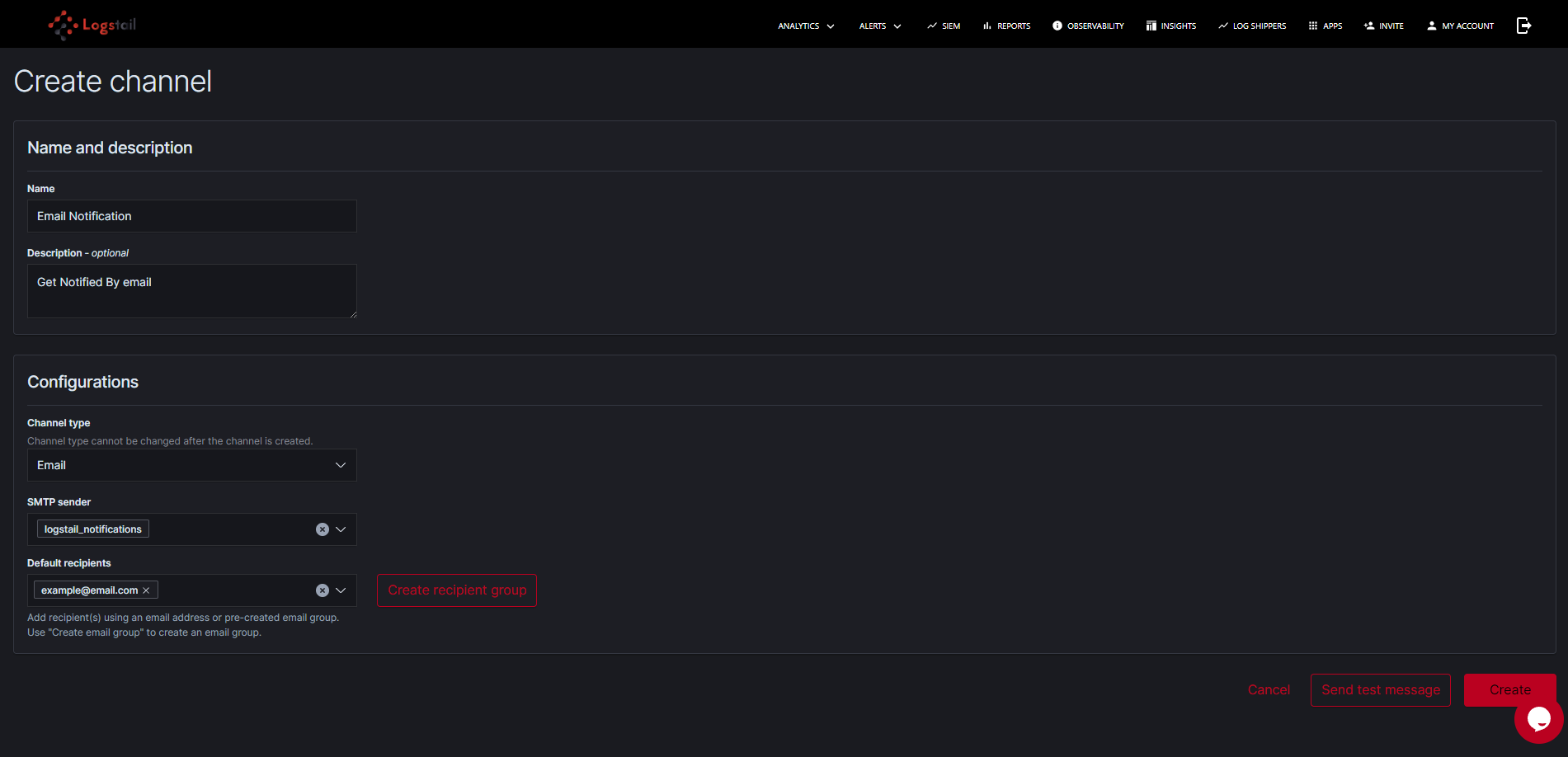This screenshot has width=1568, height=757.
Task: Clear the SMTP sender selection
Action: pos(323,529)
